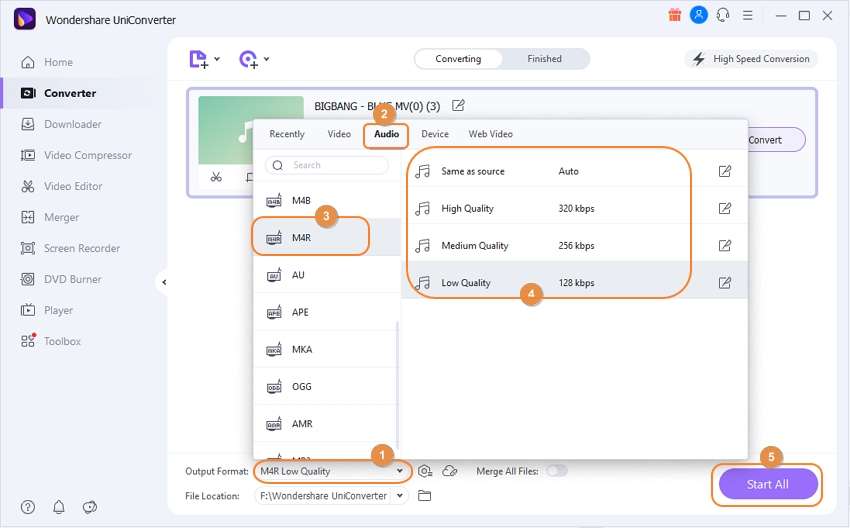850x528 pixels.
Task: Open the Toolbox section
Action: (50, 341)
